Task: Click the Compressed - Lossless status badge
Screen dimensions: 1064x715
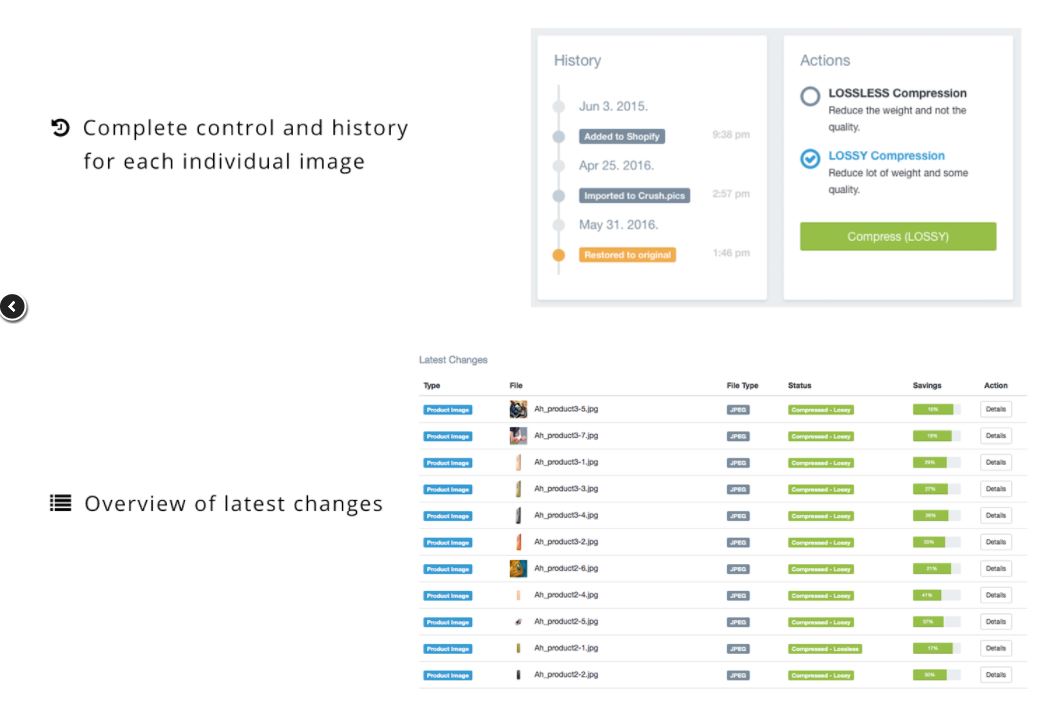Action: click(824, 649)
